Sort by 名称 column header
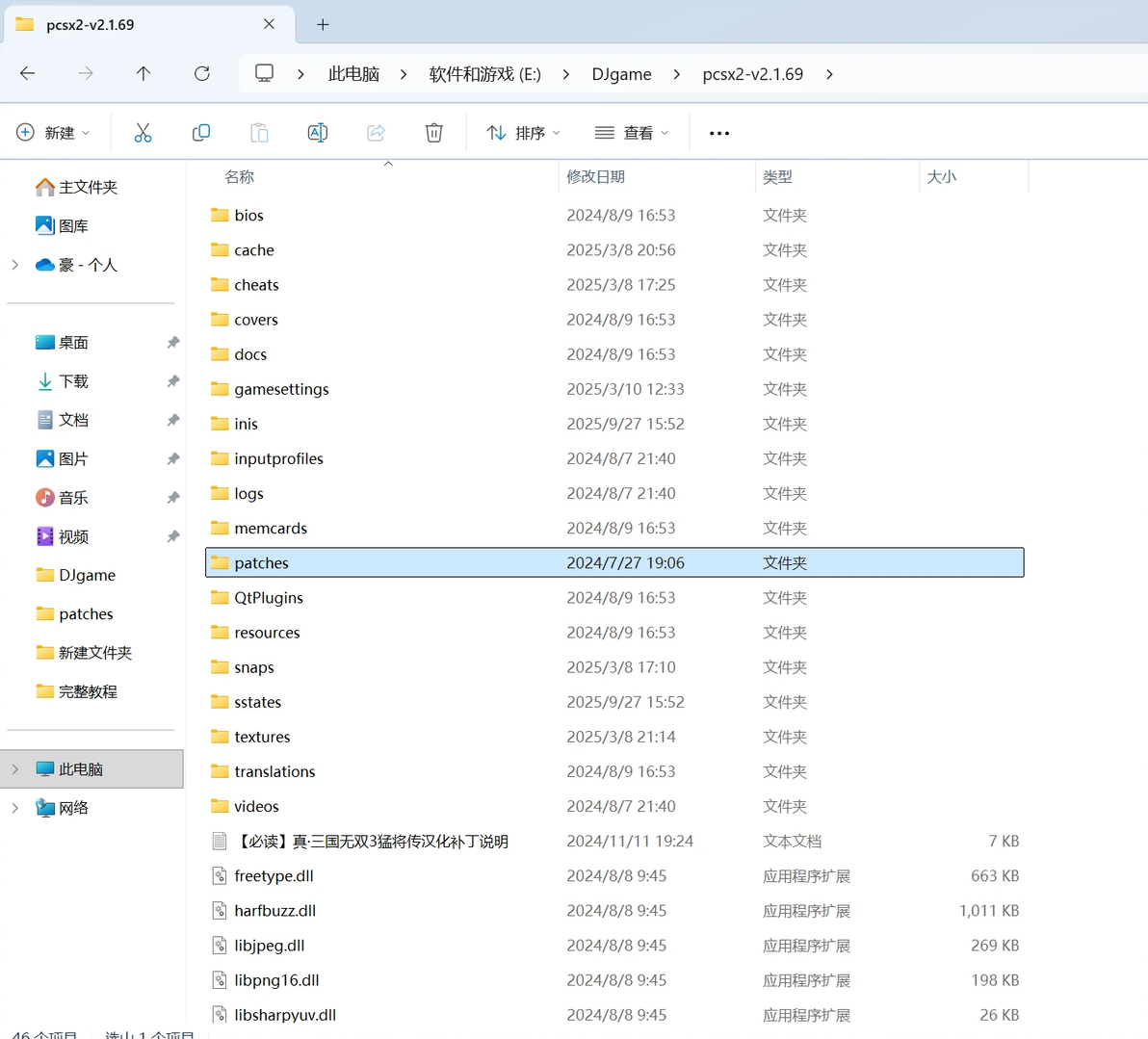1148x1039 pixels. (x=240, y=176)
